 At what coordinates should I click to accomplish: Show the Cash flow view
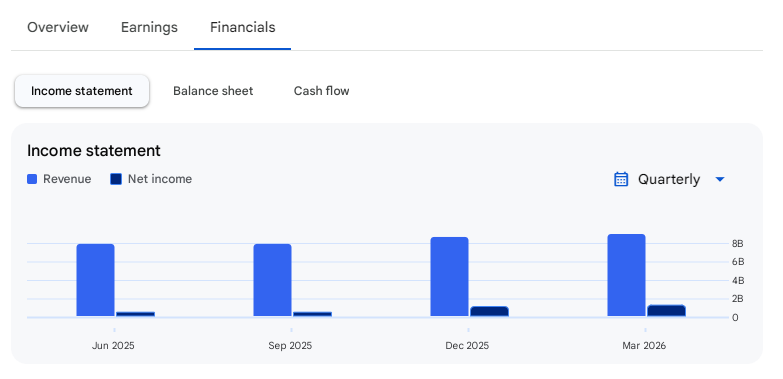pyautogui.click(x=322, y=91)
